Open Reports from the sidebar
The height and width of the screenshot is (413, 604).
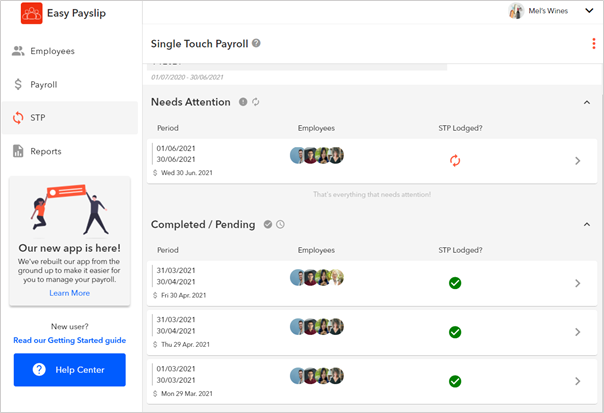[70, 151]
